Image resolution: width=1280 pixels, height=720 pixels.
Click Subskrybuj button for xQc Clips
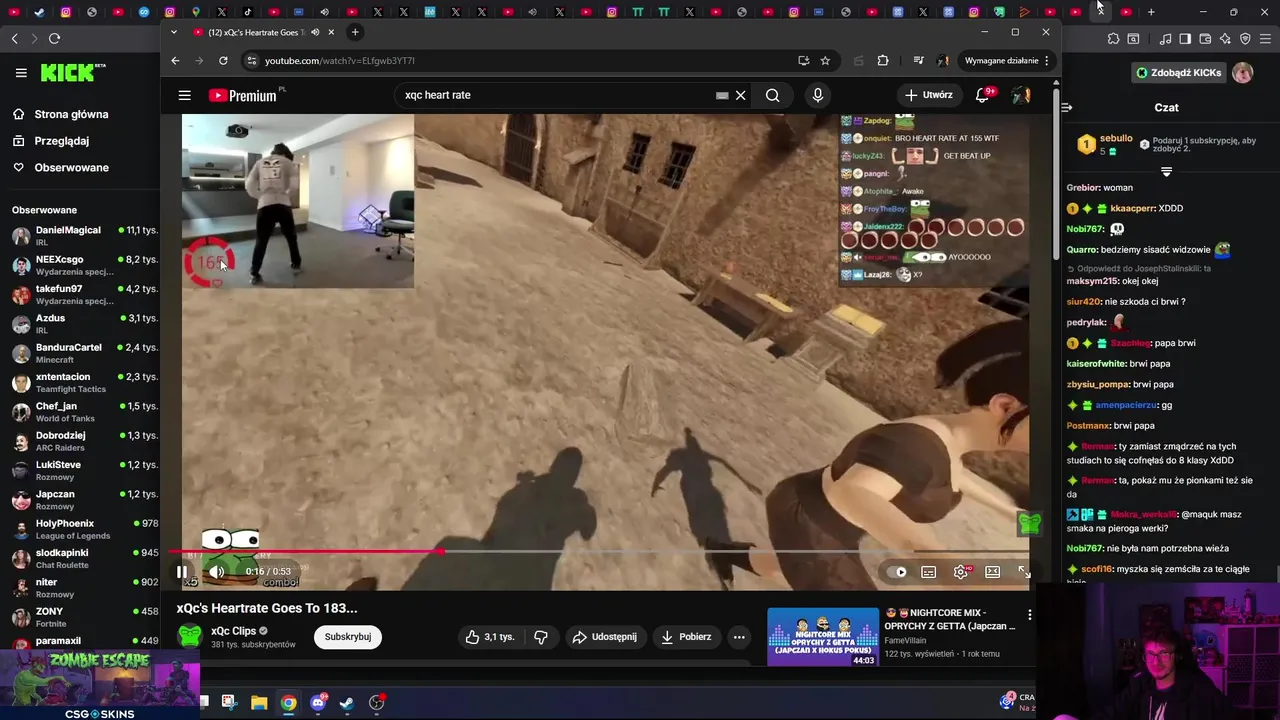coord(348,637)
